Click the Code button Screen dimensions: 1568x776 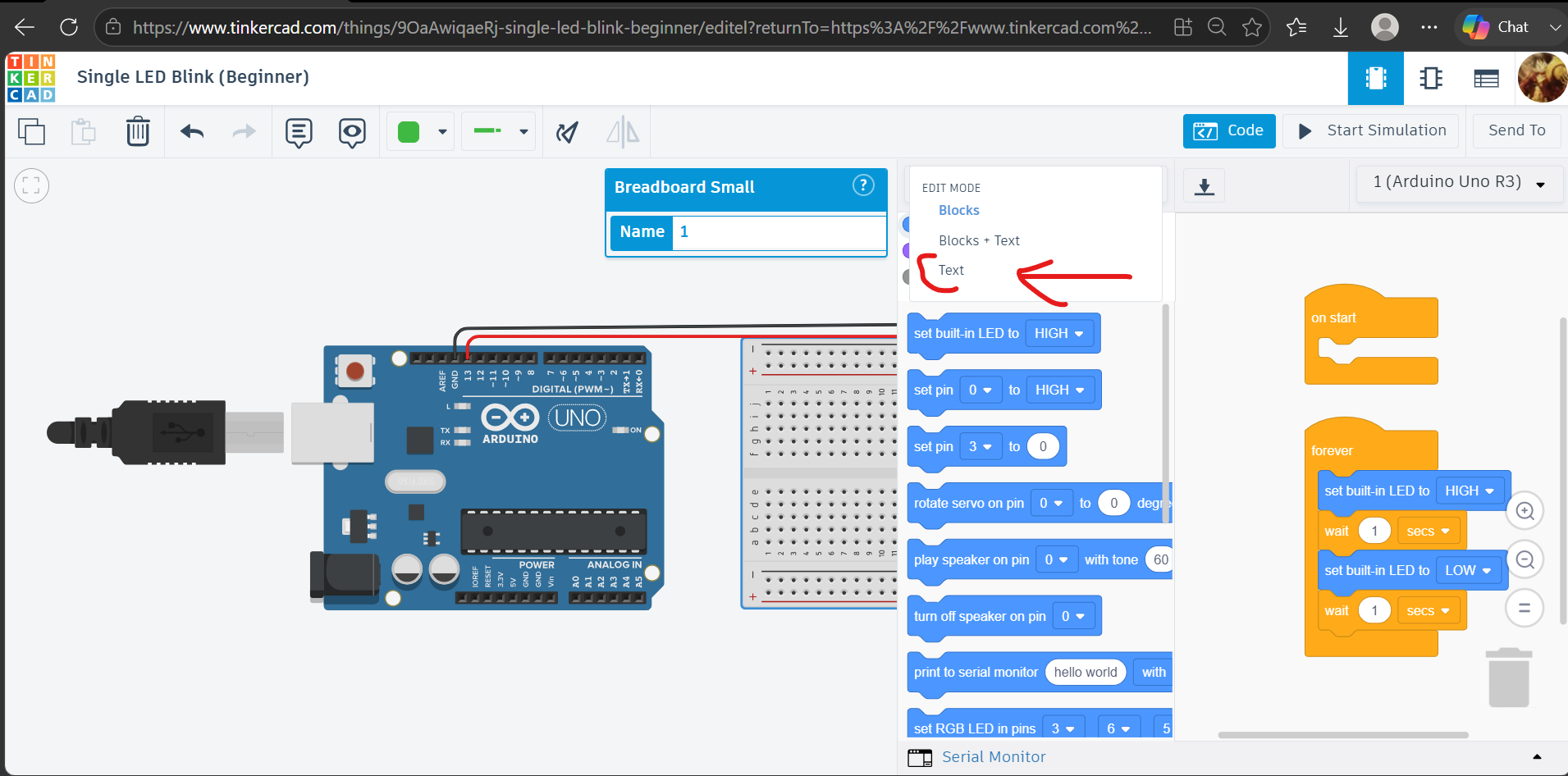(x=1229, y=131)
